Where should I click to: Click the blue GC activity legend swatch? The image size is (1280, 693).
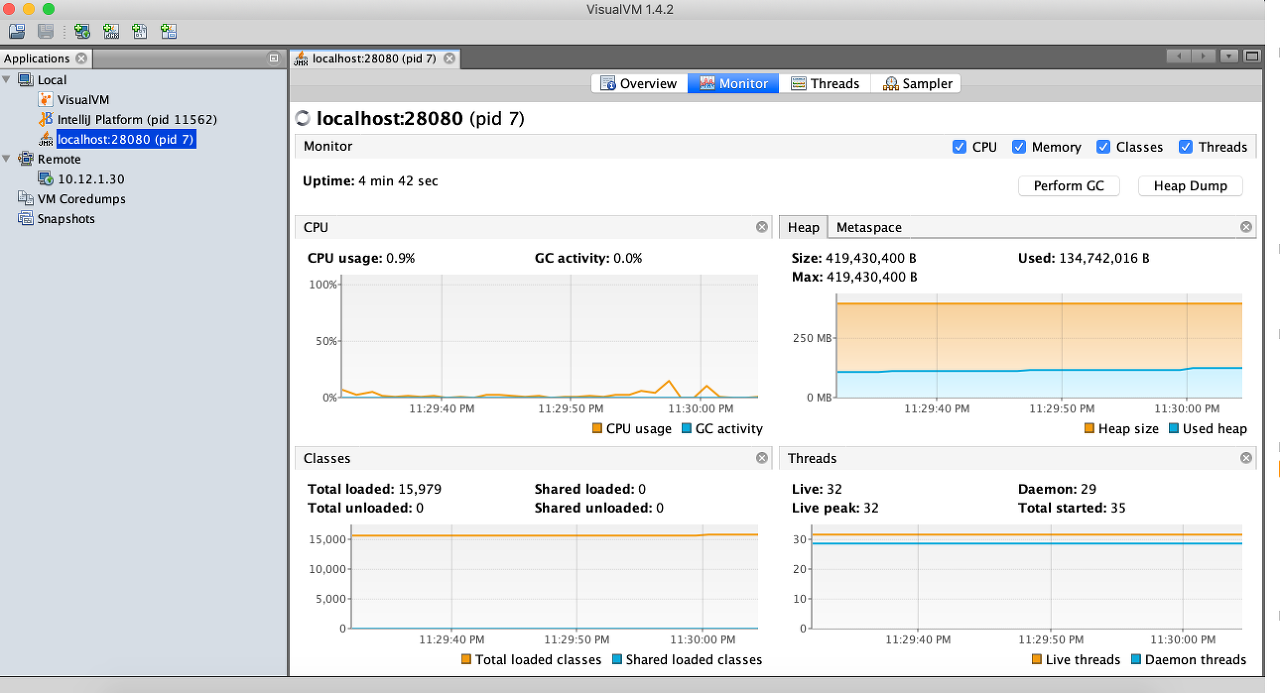pyautogui.click(x=686, y=428)
